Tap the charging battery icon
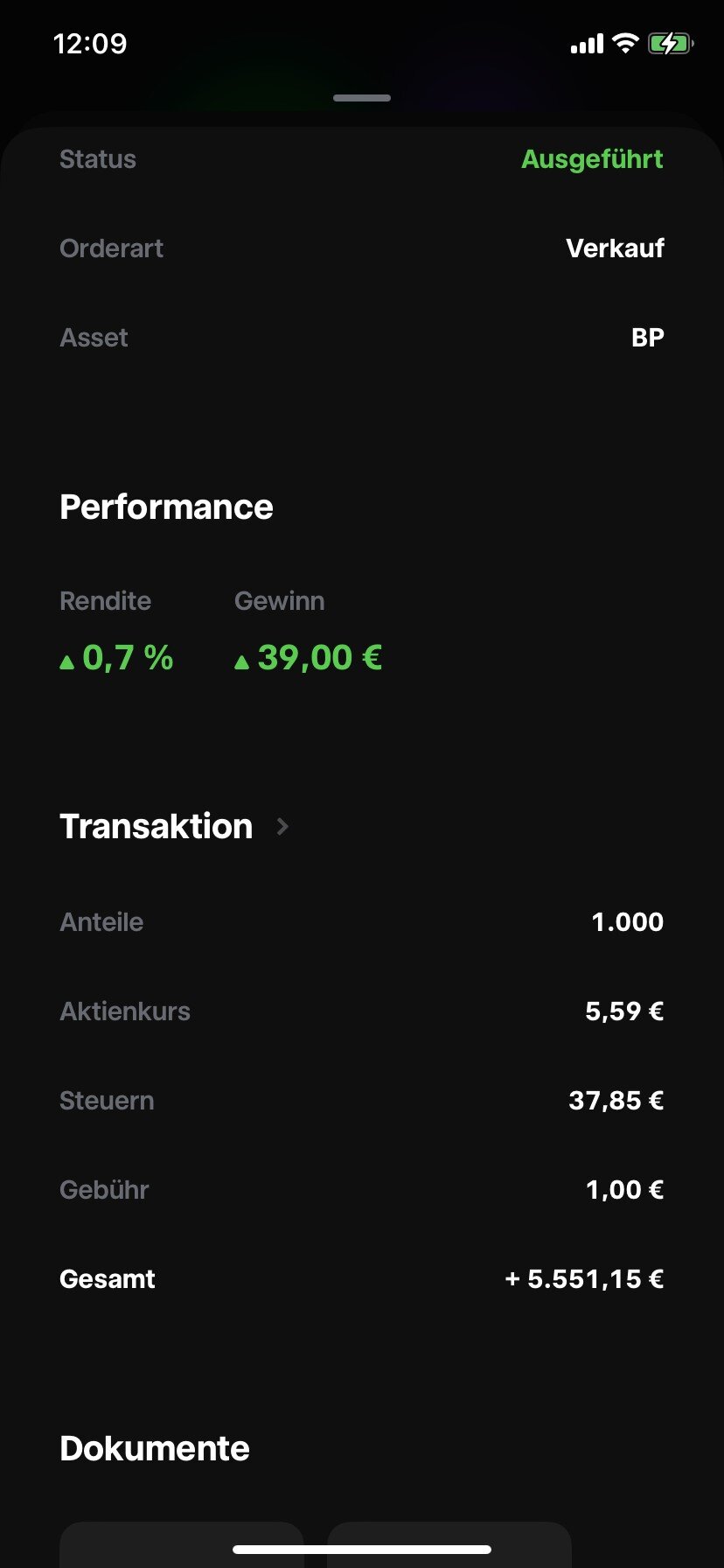724x1568 pixels. 670,43
